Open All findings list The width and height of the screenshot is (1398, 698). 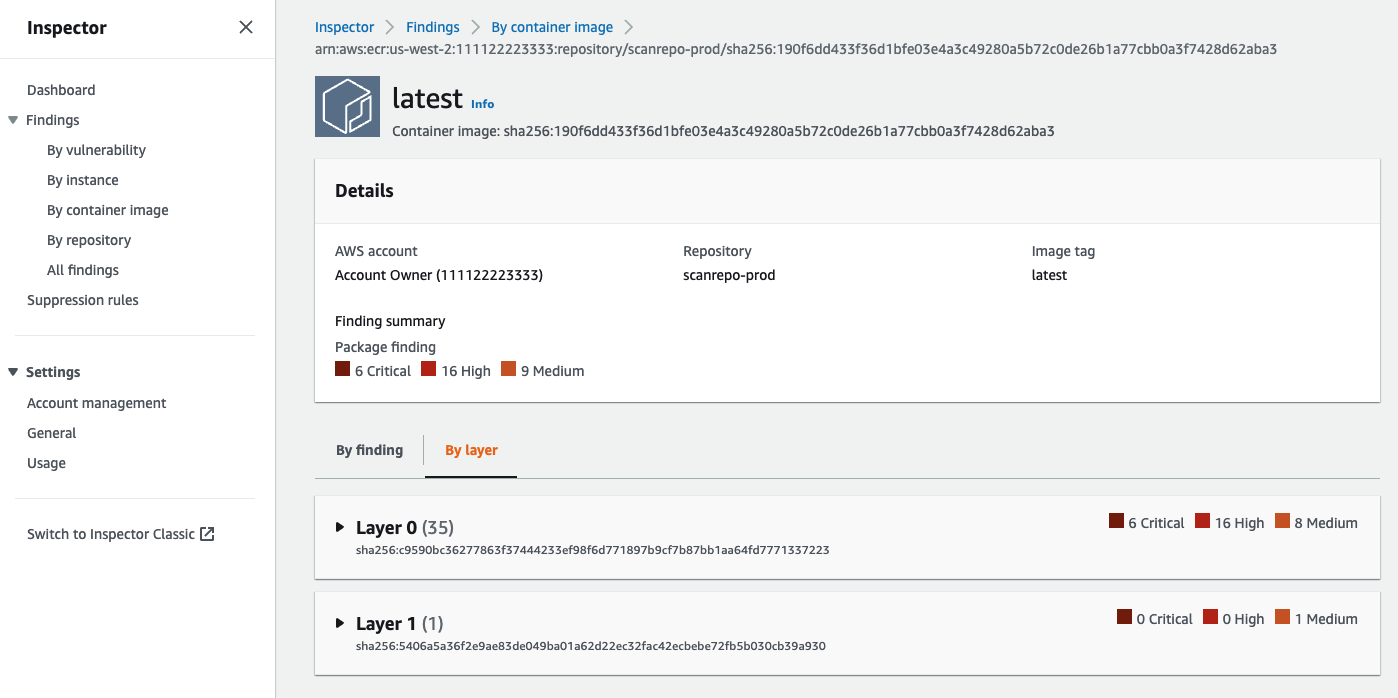[x=83, y=270]
